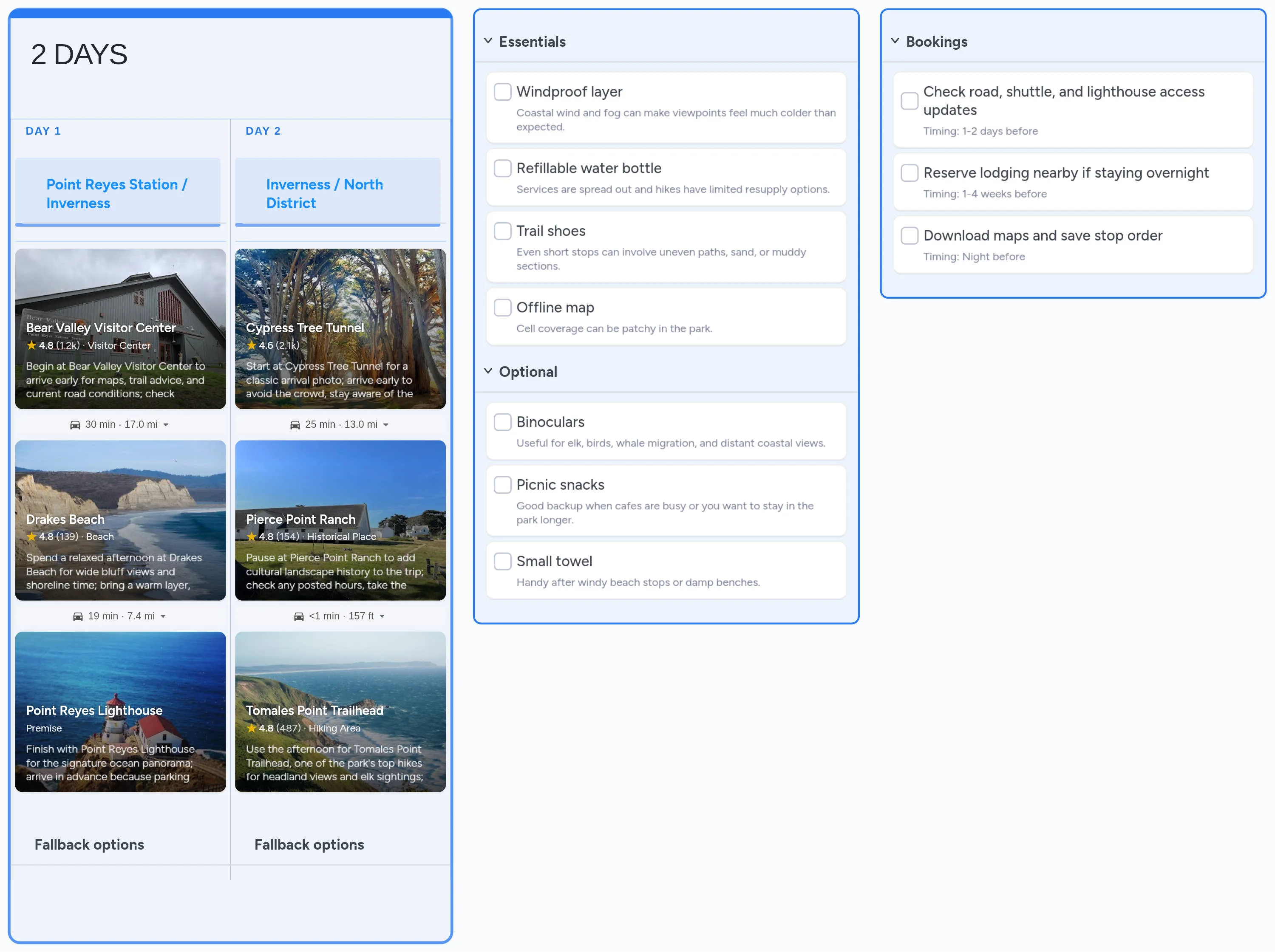Click the car icon beside the 30 min drive
This screenshot has width=1275, height=952.
76,424
